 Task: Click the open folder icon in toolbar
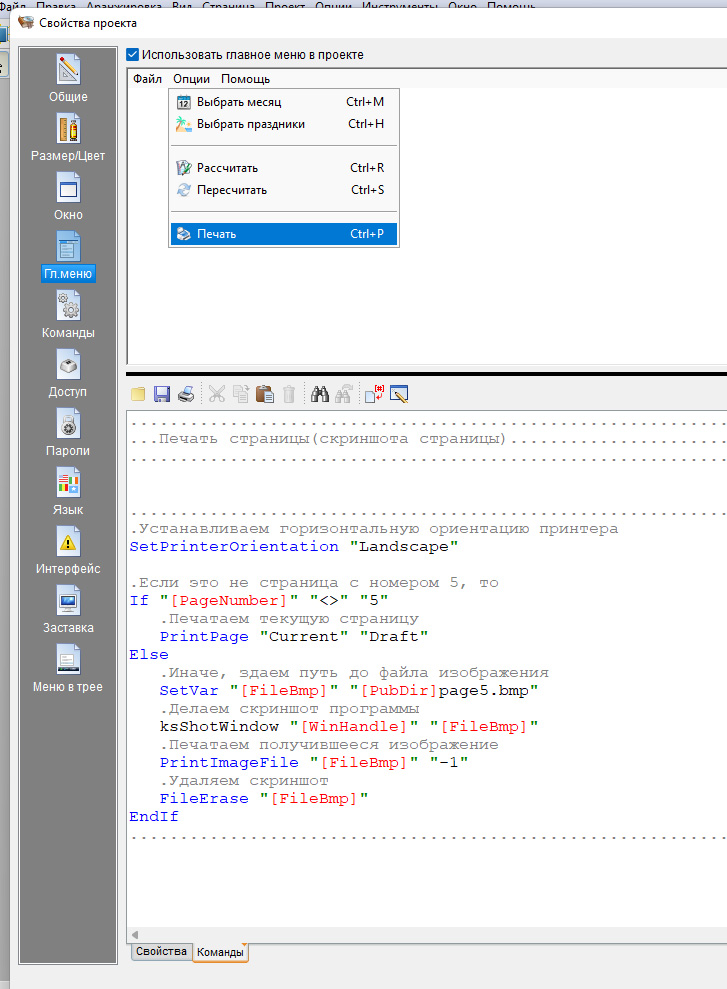(138, 394)
